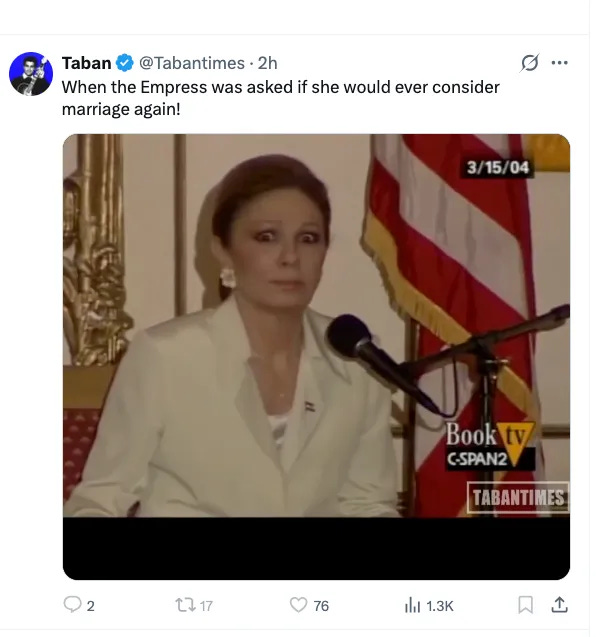This screenshot has width=602, height=637.
Task: Click the like count 76
Action: point(321,606)
